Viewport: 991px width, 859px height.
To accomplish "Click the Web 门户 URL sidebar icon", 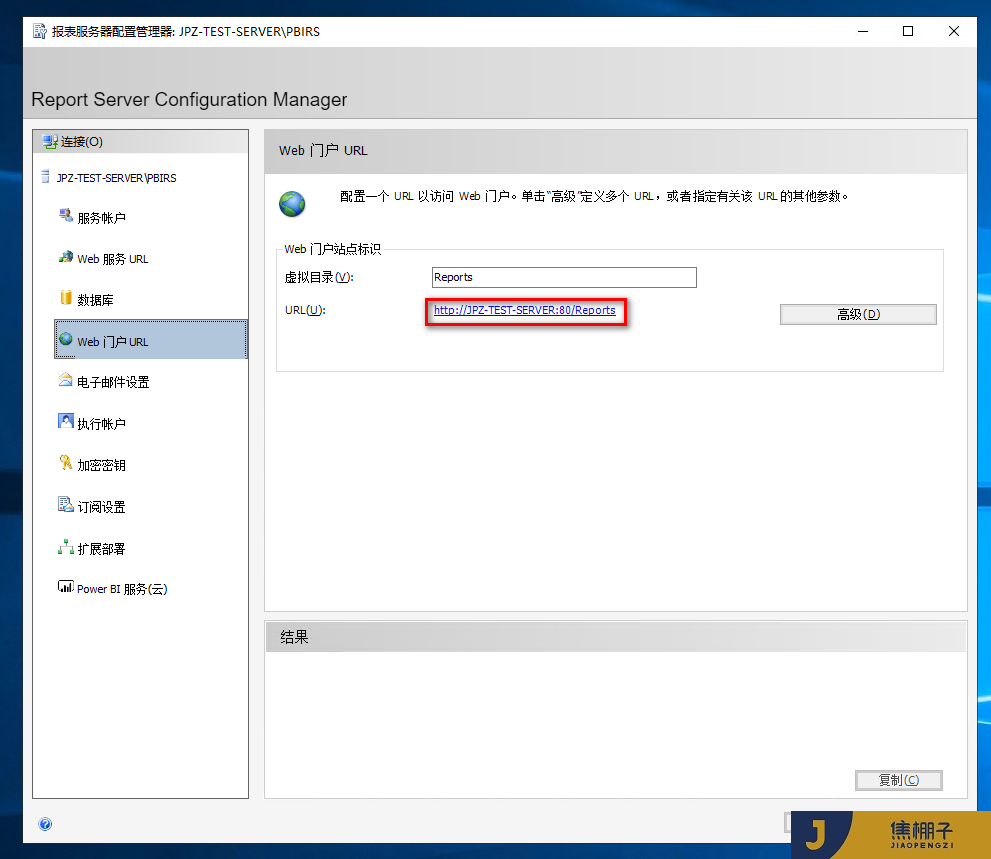I will pyautogui.click(x=66, y=340).
